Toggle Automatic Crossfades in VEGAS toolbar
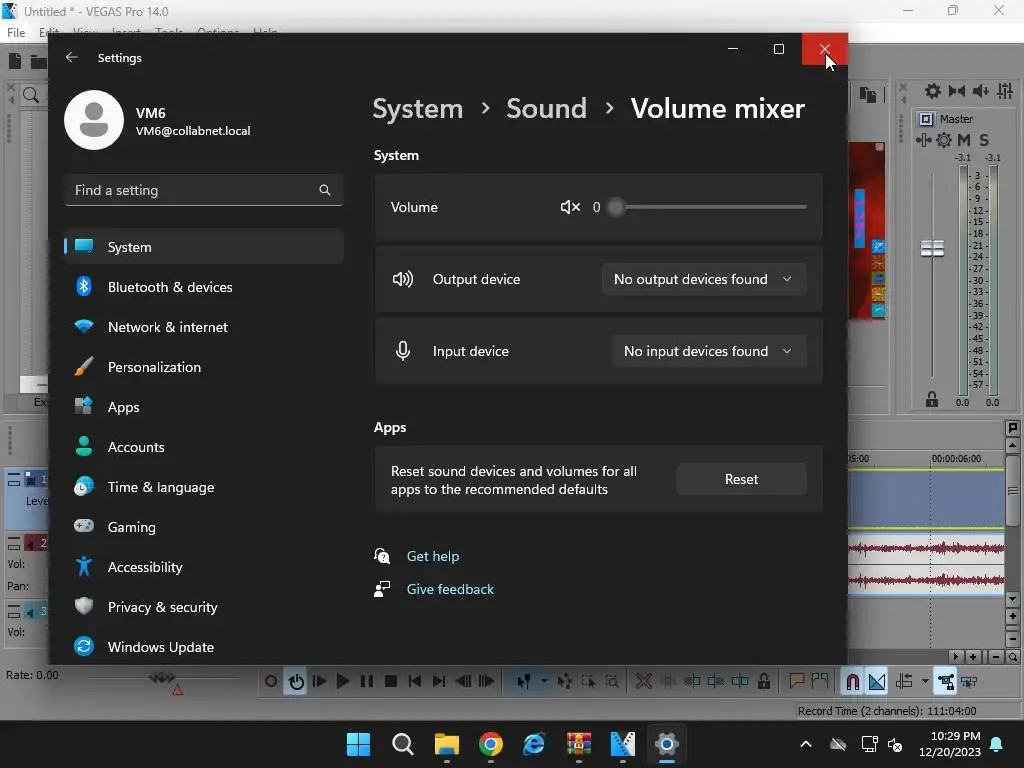Image resolution: width=1024 pixels, height=768 pixels. point(877,681)
